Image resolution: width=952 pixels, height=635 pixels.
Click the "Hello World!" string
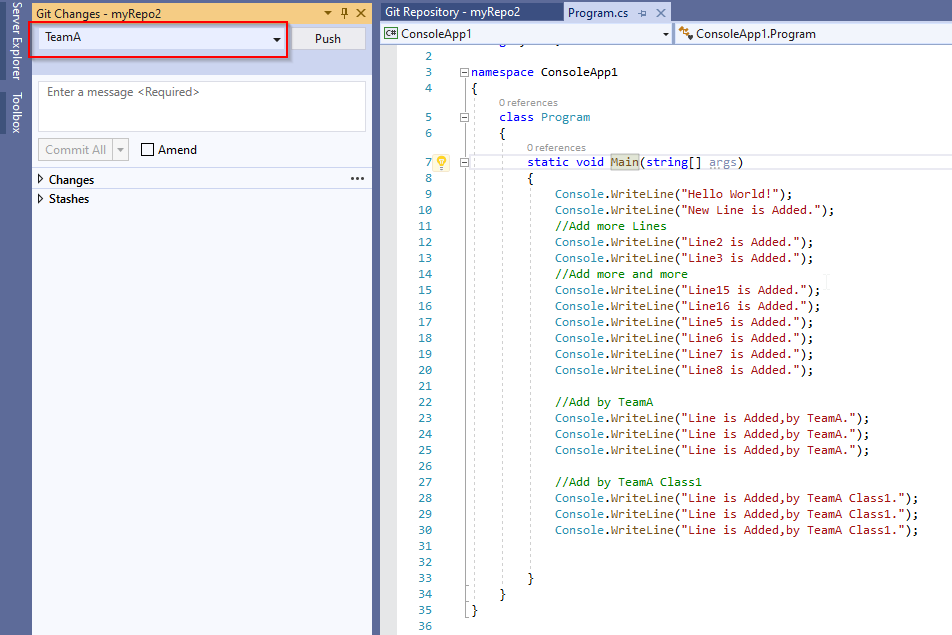point(729,194)
